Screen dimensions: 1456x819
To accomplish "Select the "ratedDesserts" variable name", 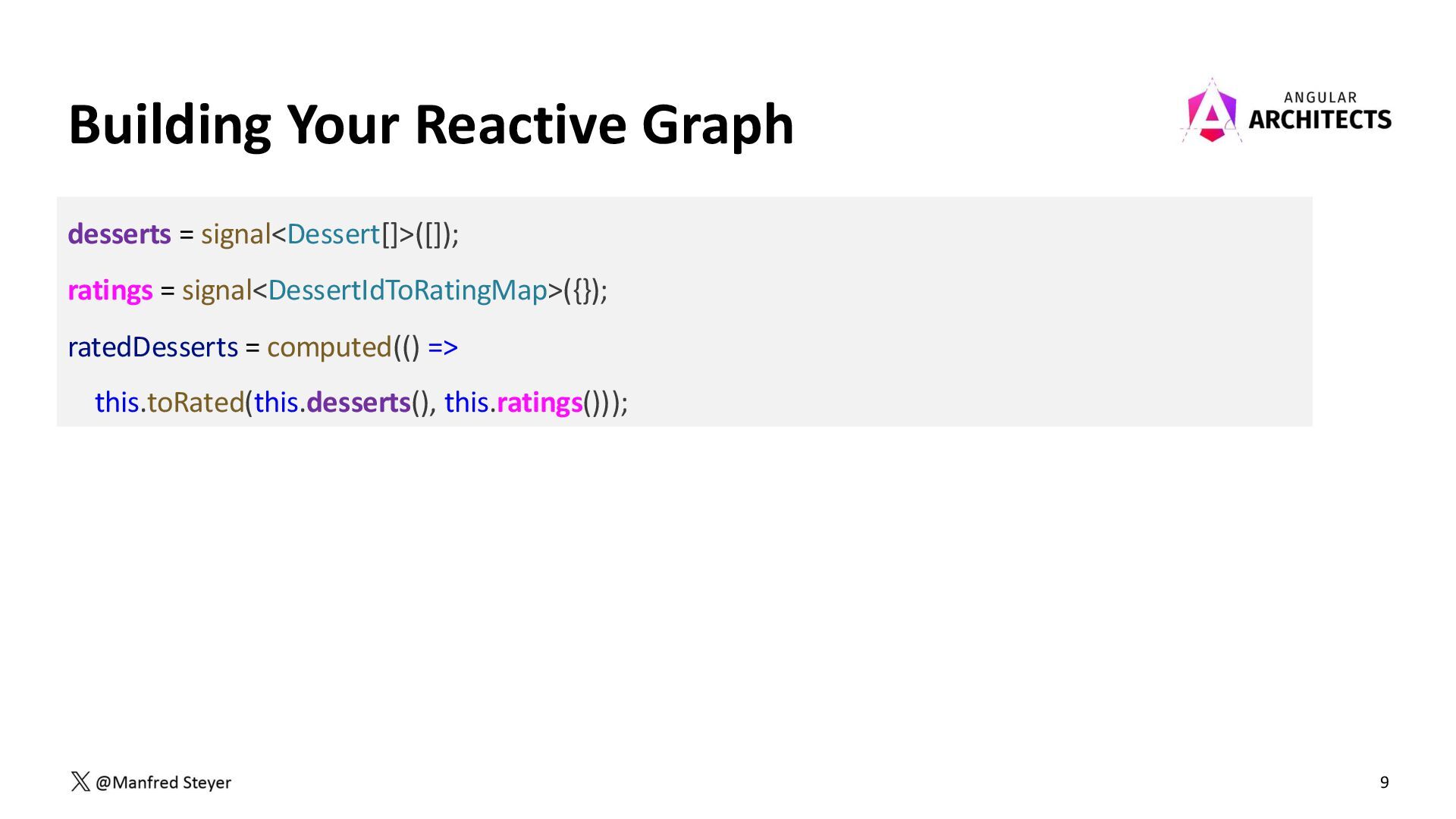I will [x=152, y=347].
